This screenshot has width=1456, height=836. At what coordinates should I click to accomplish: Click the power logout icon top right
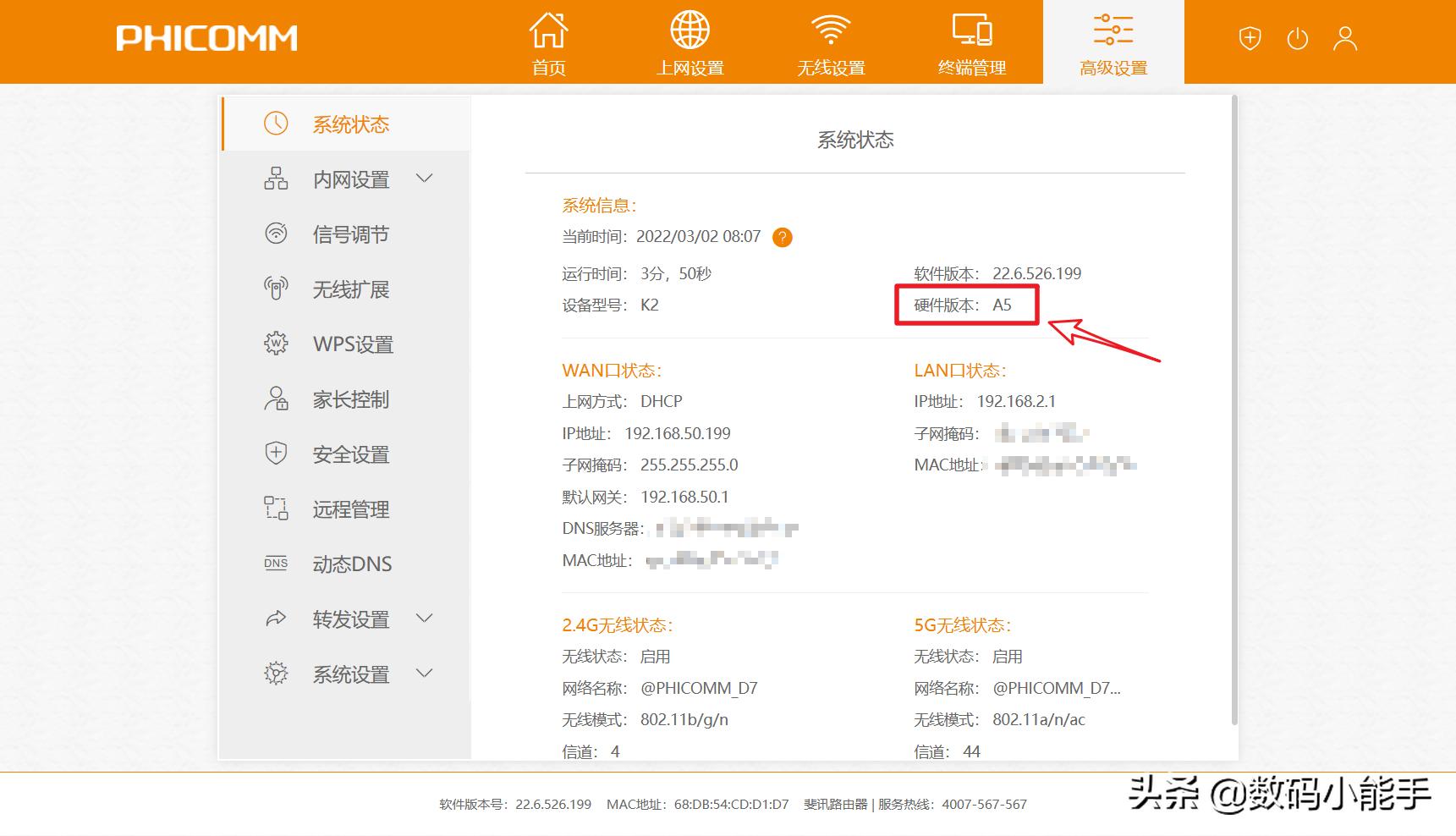(x=1297, y=38)
